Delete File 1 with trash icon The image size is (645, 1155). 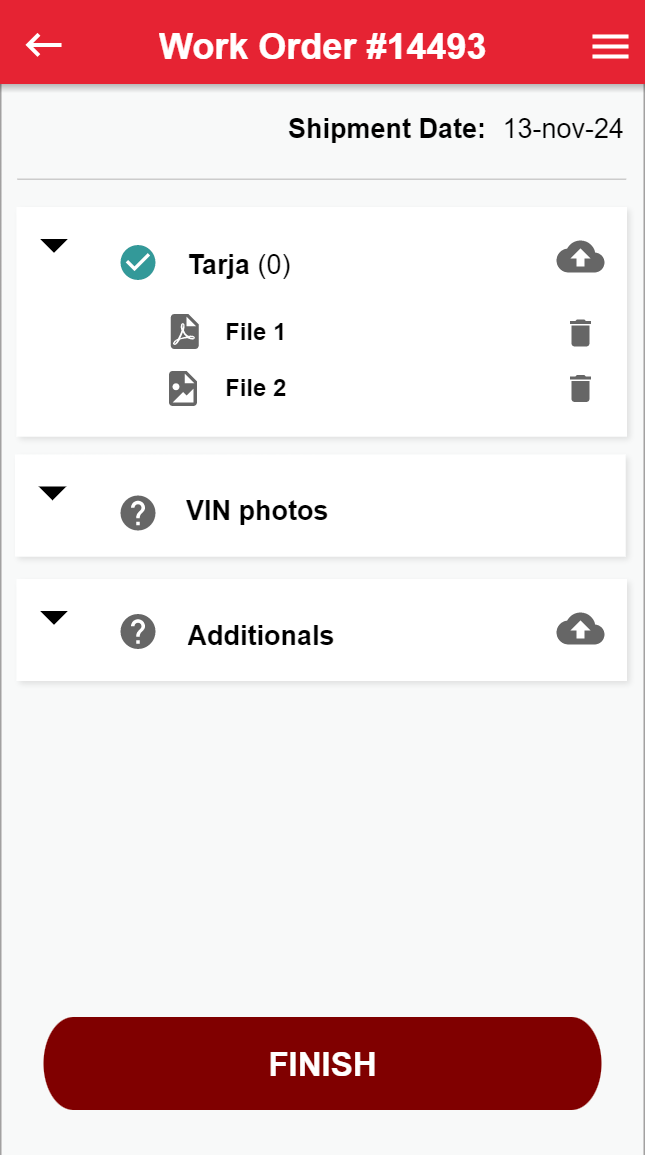[x=580, y=333]
